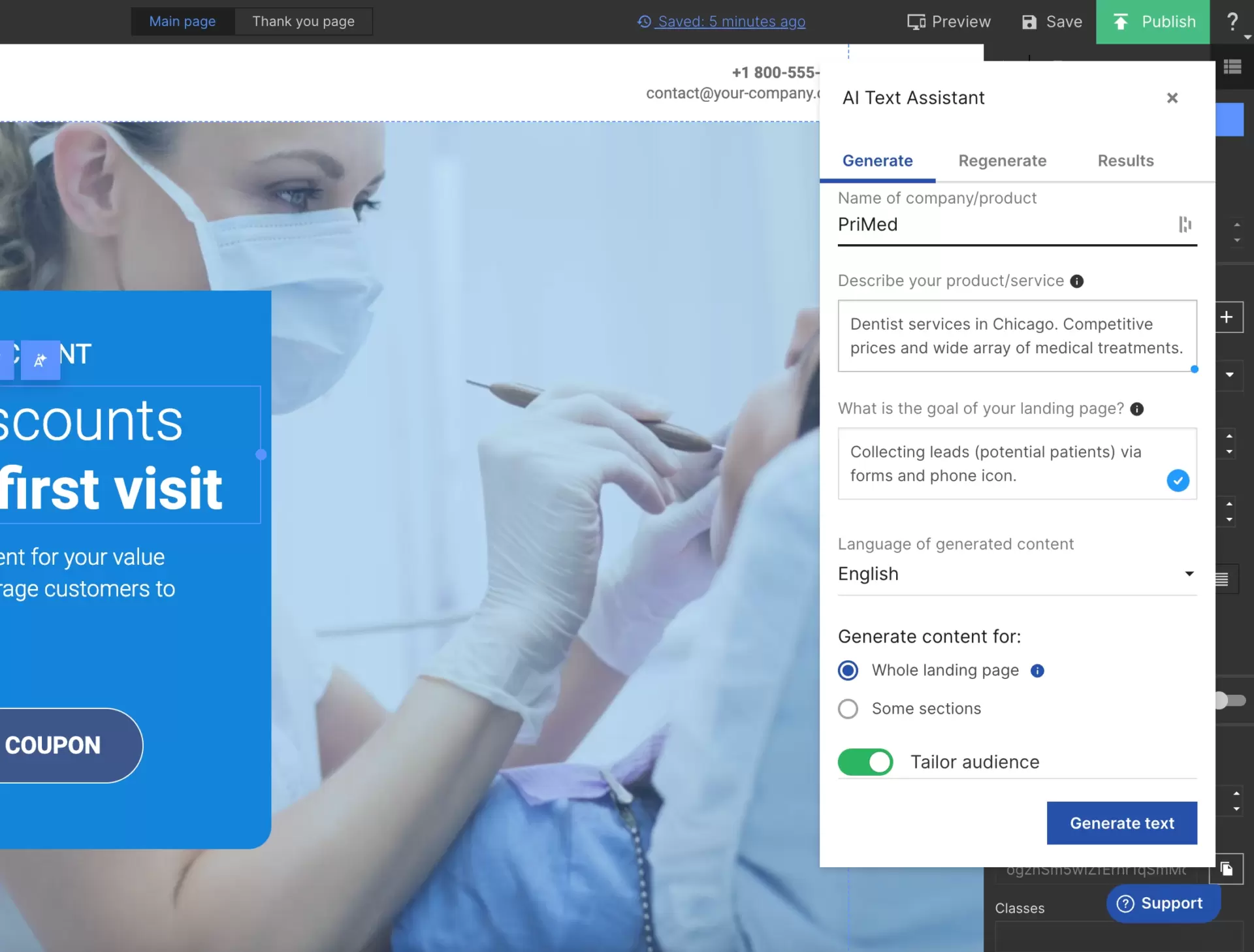Click the info icon beside product description label

point(1077,281)
